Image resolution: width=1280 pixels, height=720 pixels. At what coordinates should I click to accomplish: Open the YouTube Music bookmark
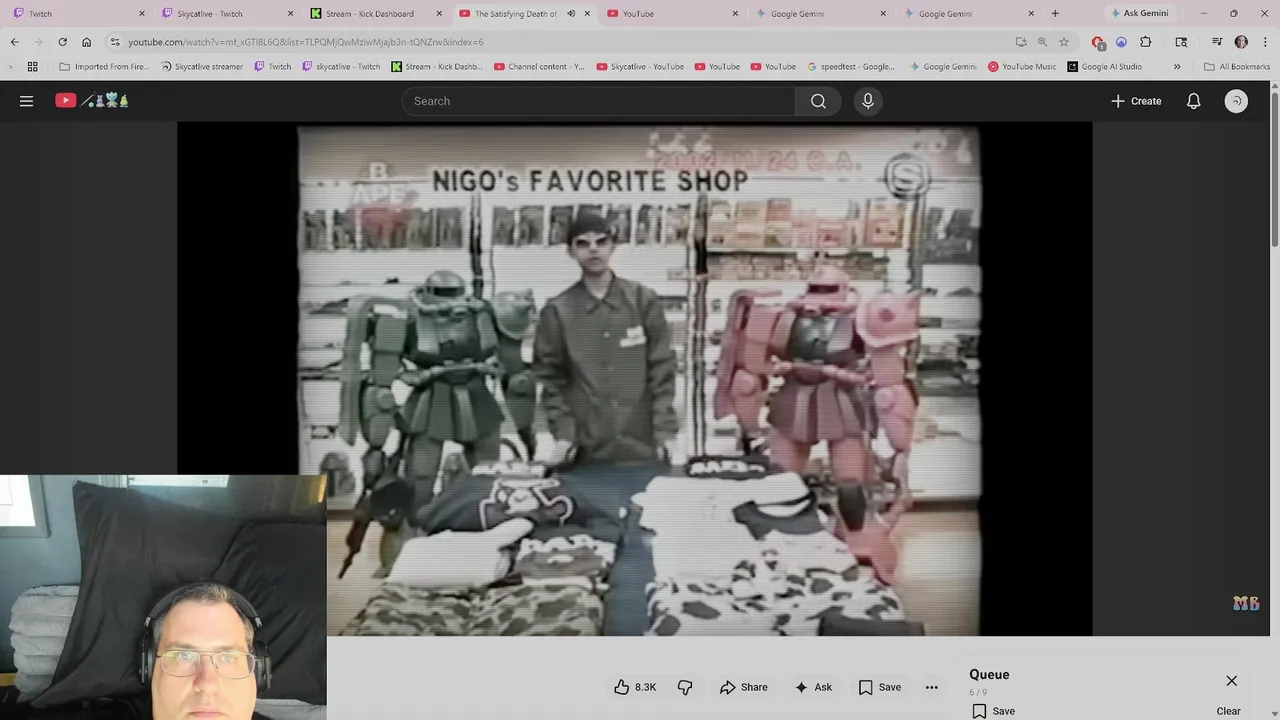(x=1022, y=67)
